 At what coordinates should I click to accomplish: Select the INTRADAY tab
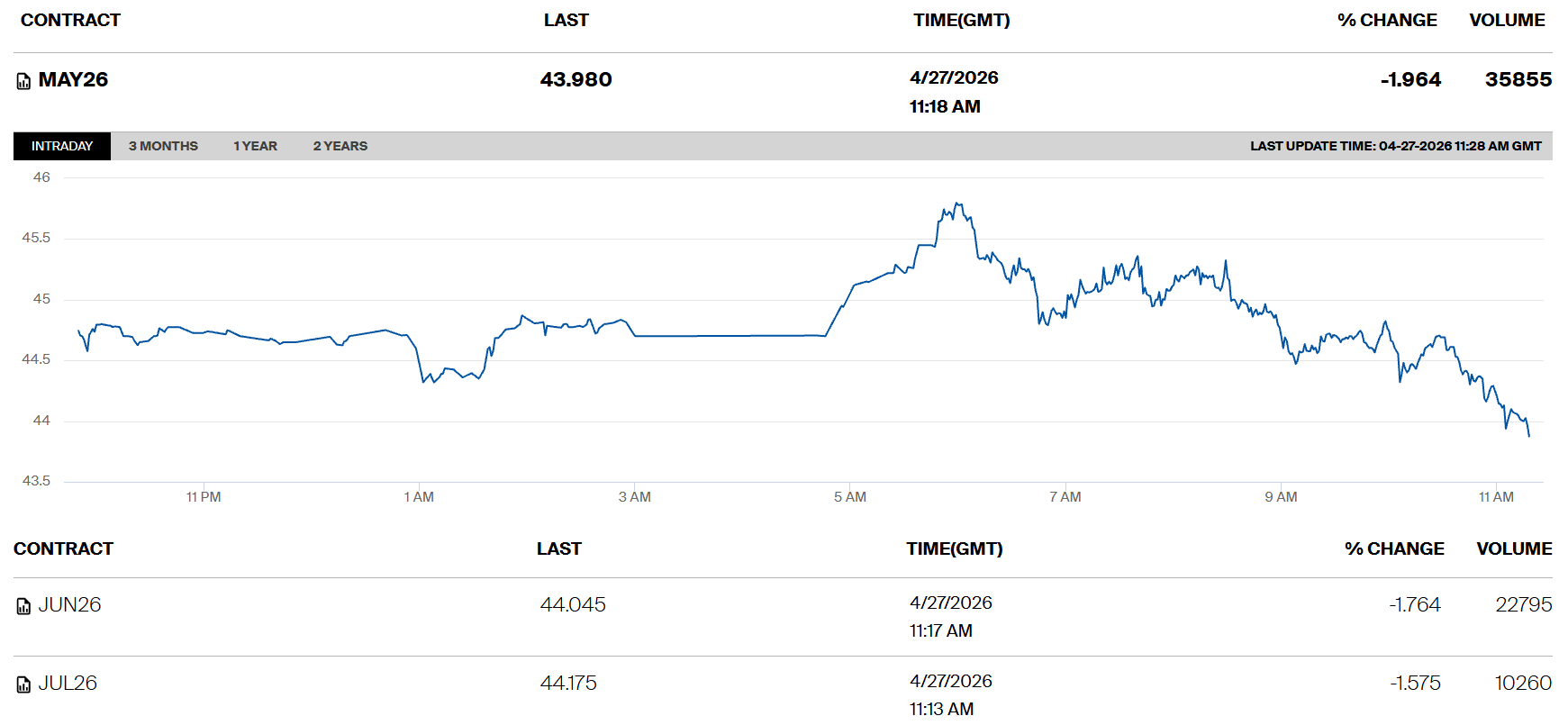(x=62, y=146)
